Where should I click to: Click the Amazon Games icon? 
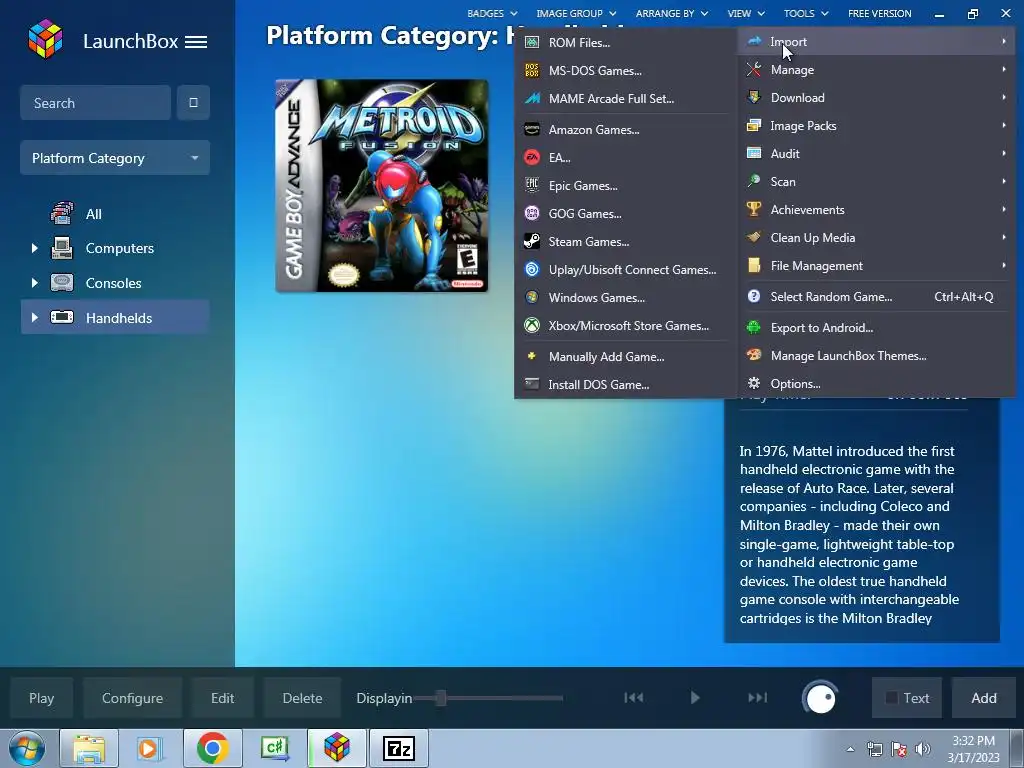[x=532, y=129]
